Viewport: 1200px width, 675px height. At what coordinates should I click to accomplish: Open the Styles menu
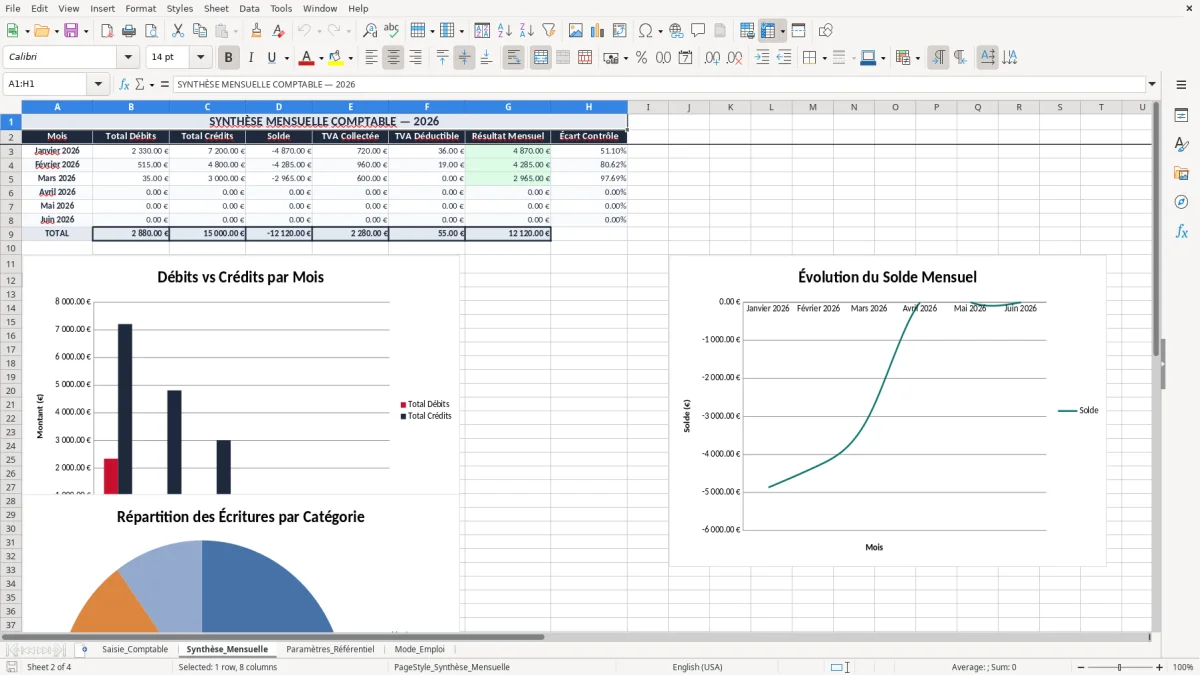[180, 8]
